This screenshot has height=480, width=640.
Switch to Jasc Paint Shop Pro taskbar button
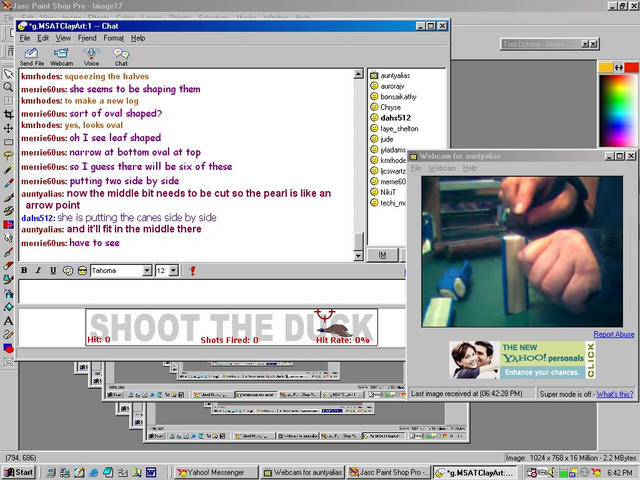point(389,472)
